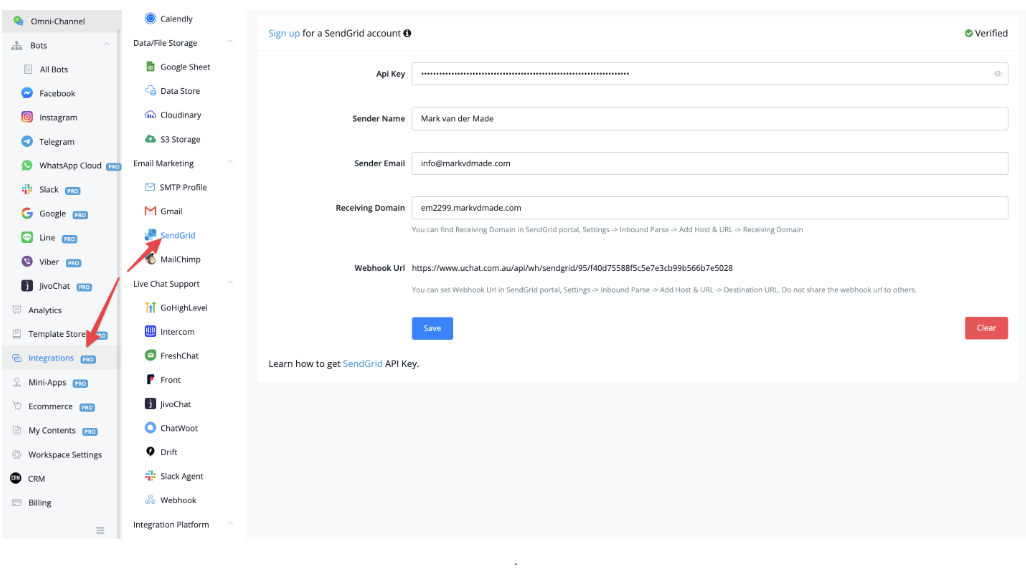Viewport: 1026px width, 582px height.
Task: Click the S3 Storage icon
Action: 150,139
